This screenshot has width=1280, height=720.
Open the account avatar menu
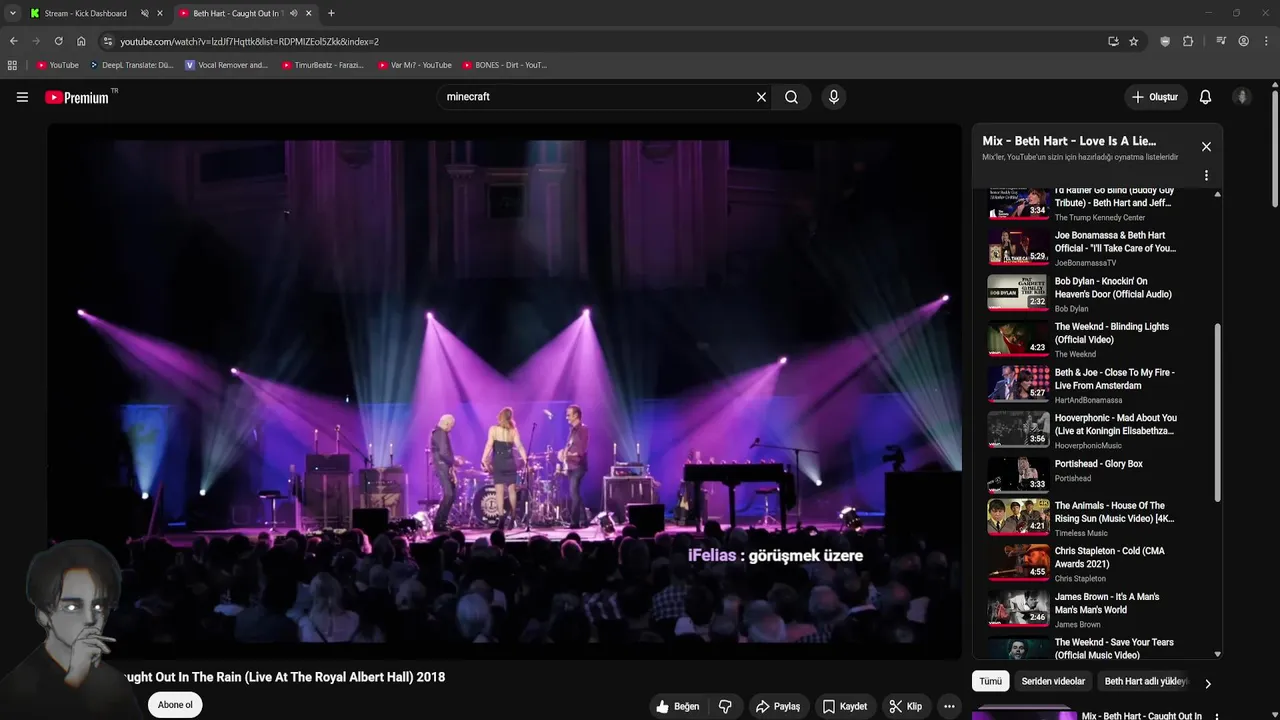(x=1242, y=97)
